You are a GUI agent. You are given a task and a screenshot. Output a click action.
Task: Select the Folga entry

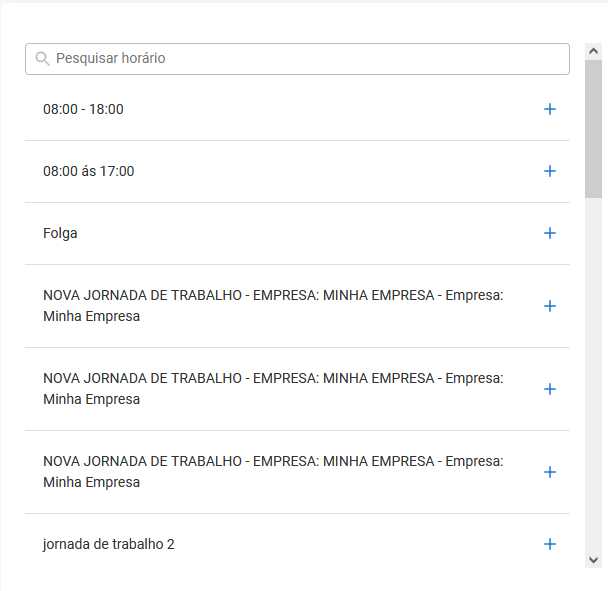tap(60, 233)
